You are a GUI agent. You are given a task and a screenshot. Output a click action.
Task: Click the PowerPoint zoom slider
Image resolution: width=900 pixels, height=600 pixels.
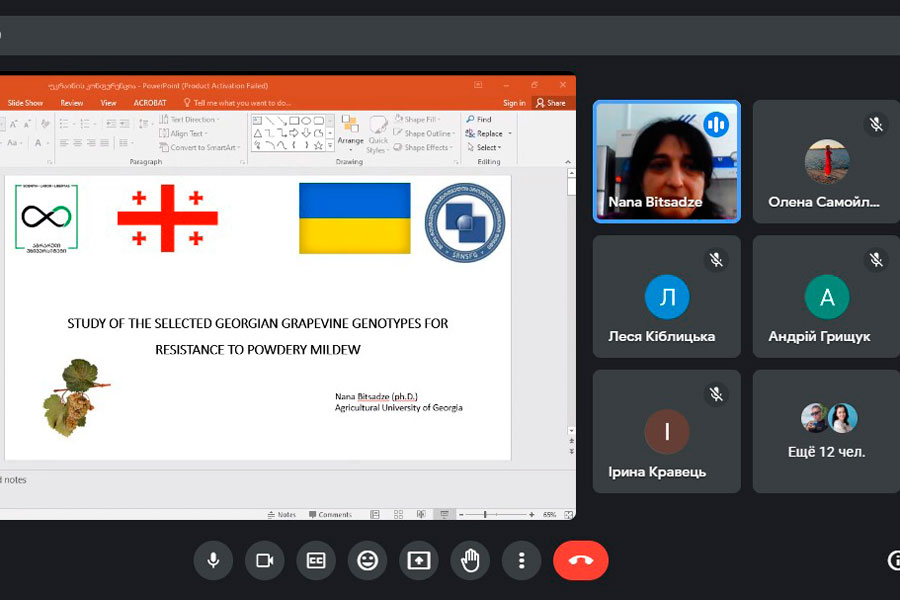486,515
